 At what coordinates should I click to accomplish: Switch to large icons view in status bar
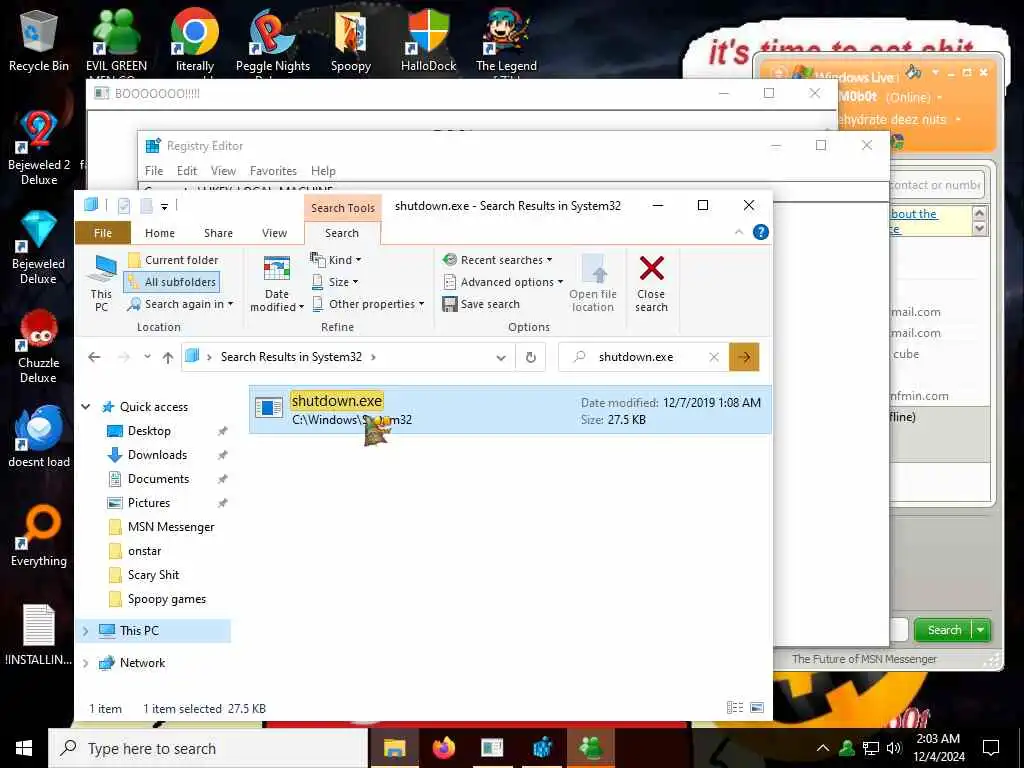757,707
